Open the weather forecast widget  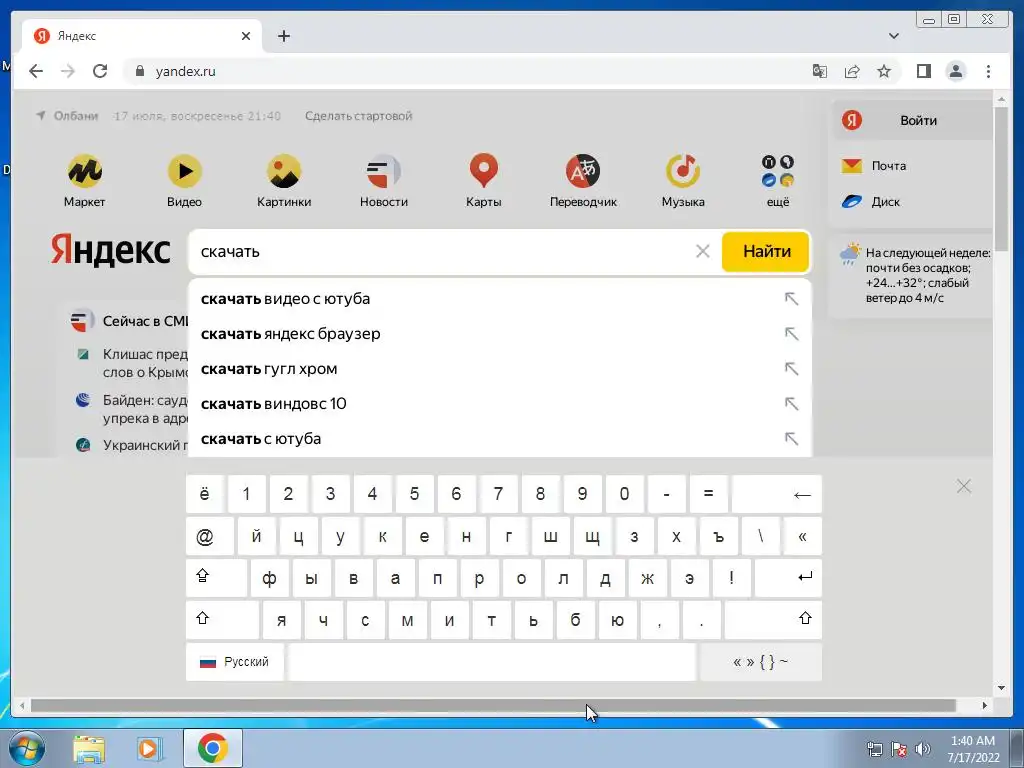click(914, 275)
